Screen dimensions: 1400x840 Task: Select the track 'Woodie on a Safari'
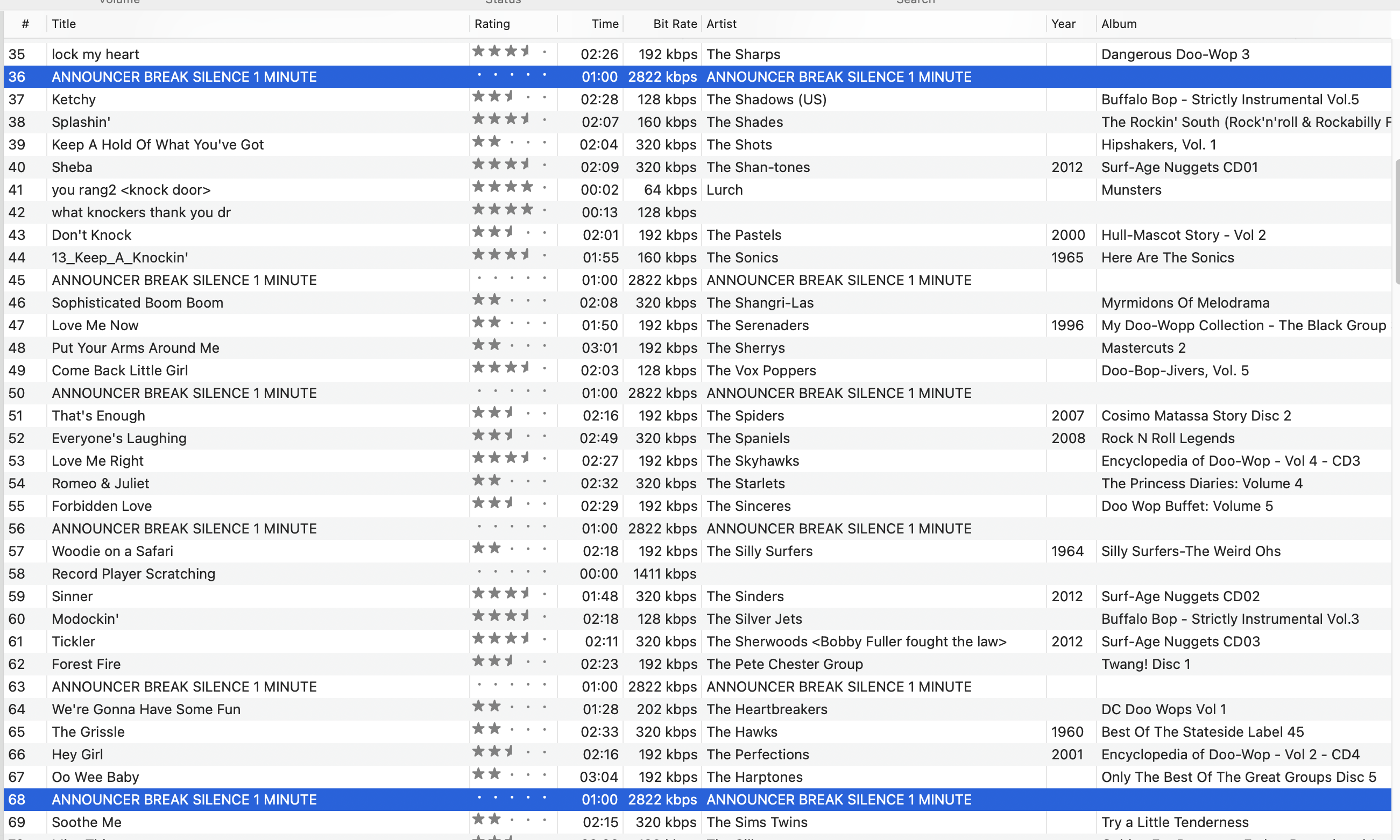pyautogui.click(x=112, y=551)
